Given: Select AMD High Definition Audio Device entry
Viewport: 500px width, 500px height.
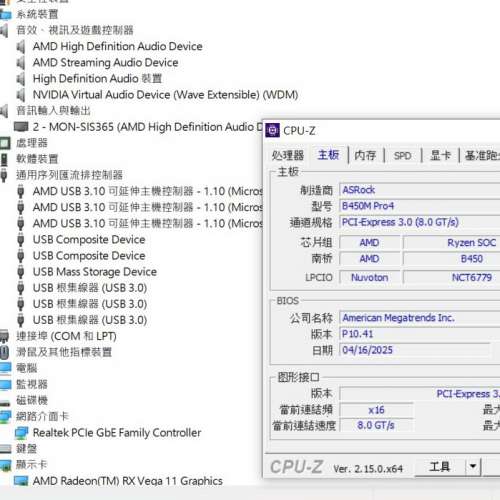Looking at the screenshot, I should tap(117, 47).
